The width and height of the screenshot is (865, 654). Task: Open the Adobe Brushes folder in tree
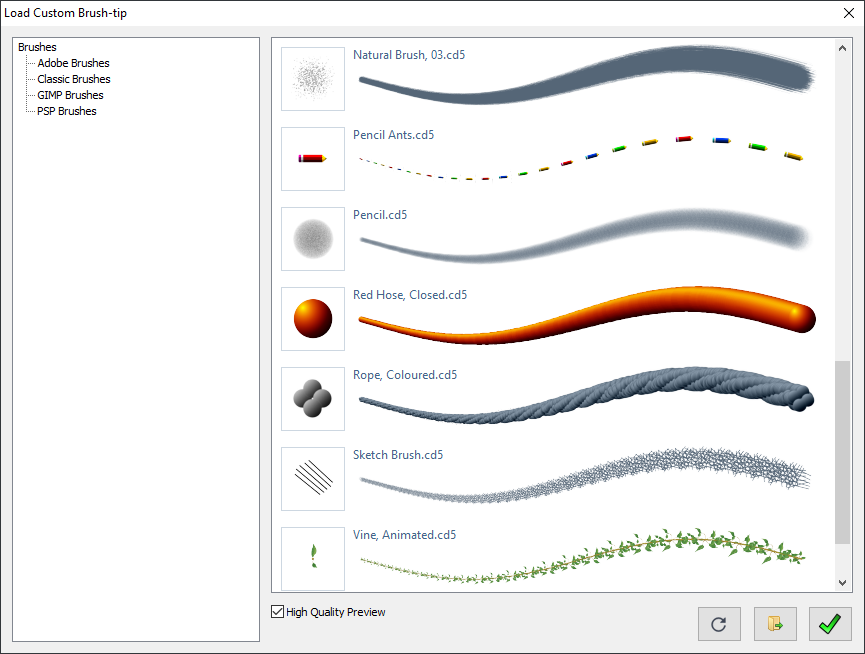click(x=73, y=63)
